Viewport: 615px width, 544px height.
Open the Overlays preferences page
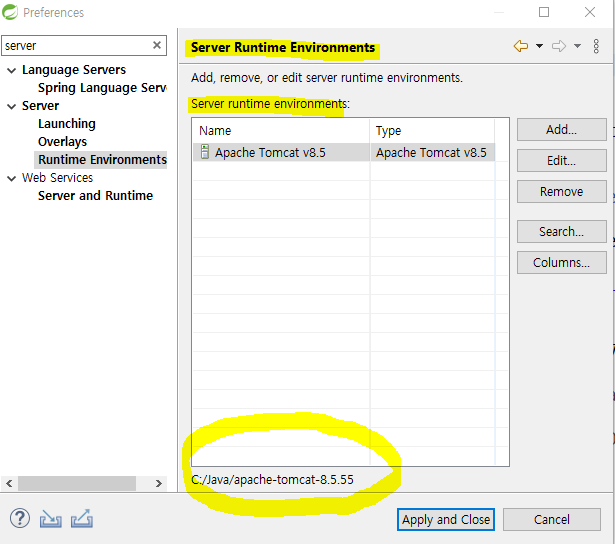62,142
